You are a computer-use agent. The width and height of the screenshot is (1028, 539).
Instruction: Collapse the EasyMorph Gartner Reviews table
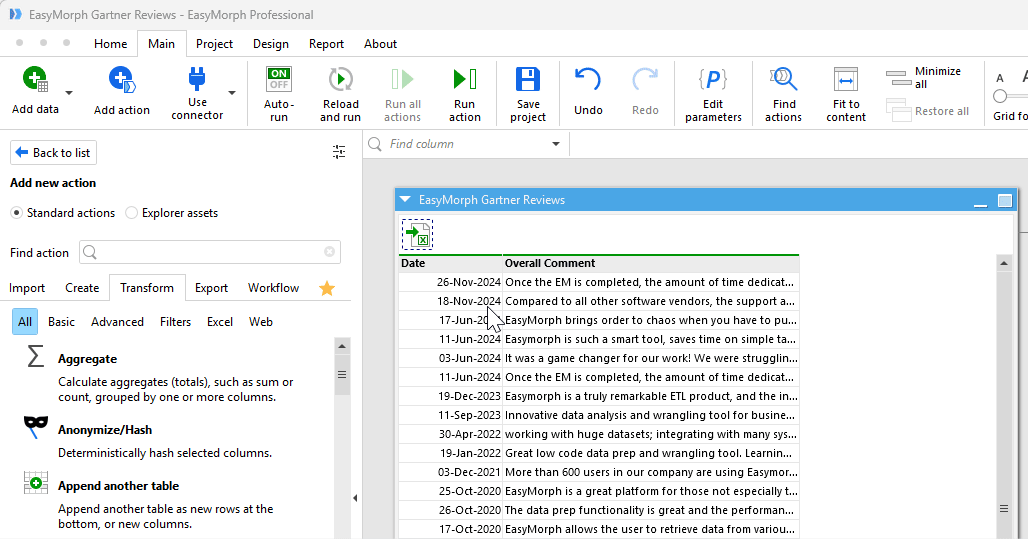[x=405, y=199]
